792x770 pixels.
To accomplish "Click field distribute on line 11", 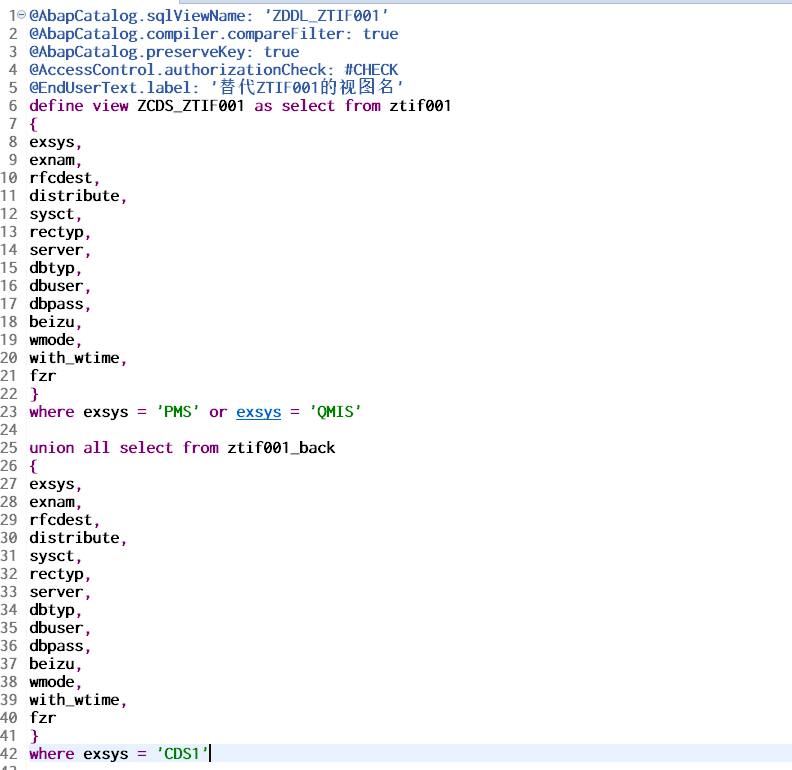I will pos(74,196).
